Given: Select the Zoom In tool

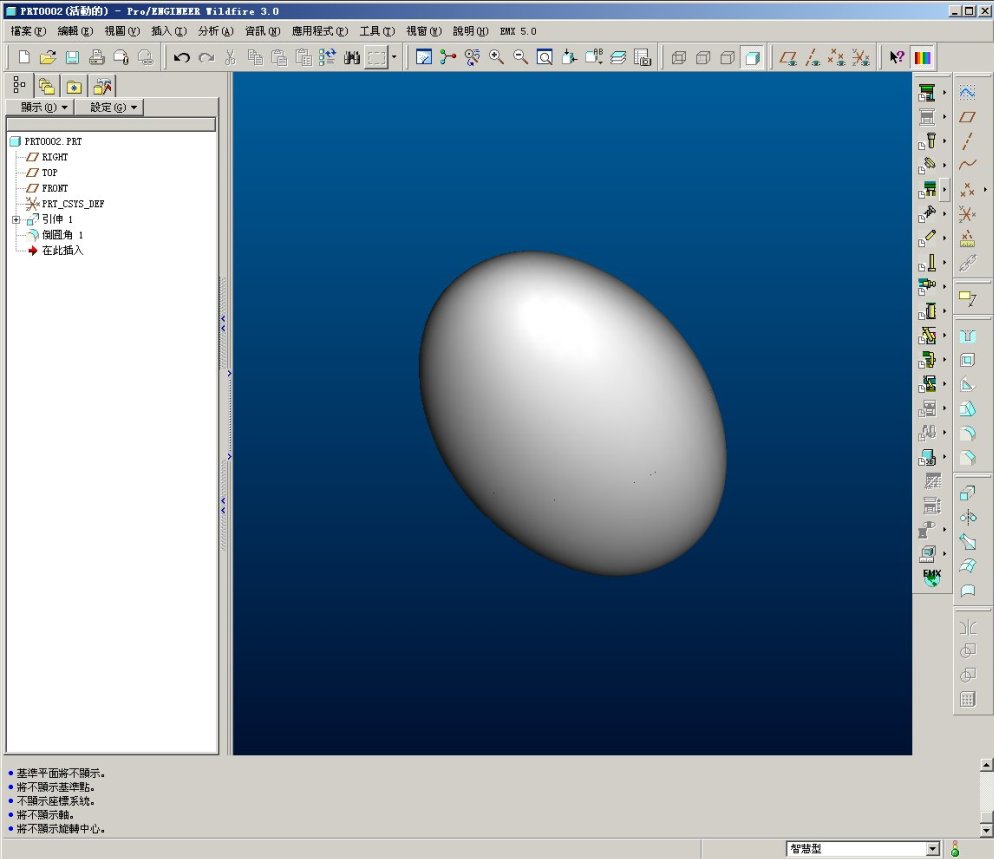Looking at the screenshot, I should [496, 58].
